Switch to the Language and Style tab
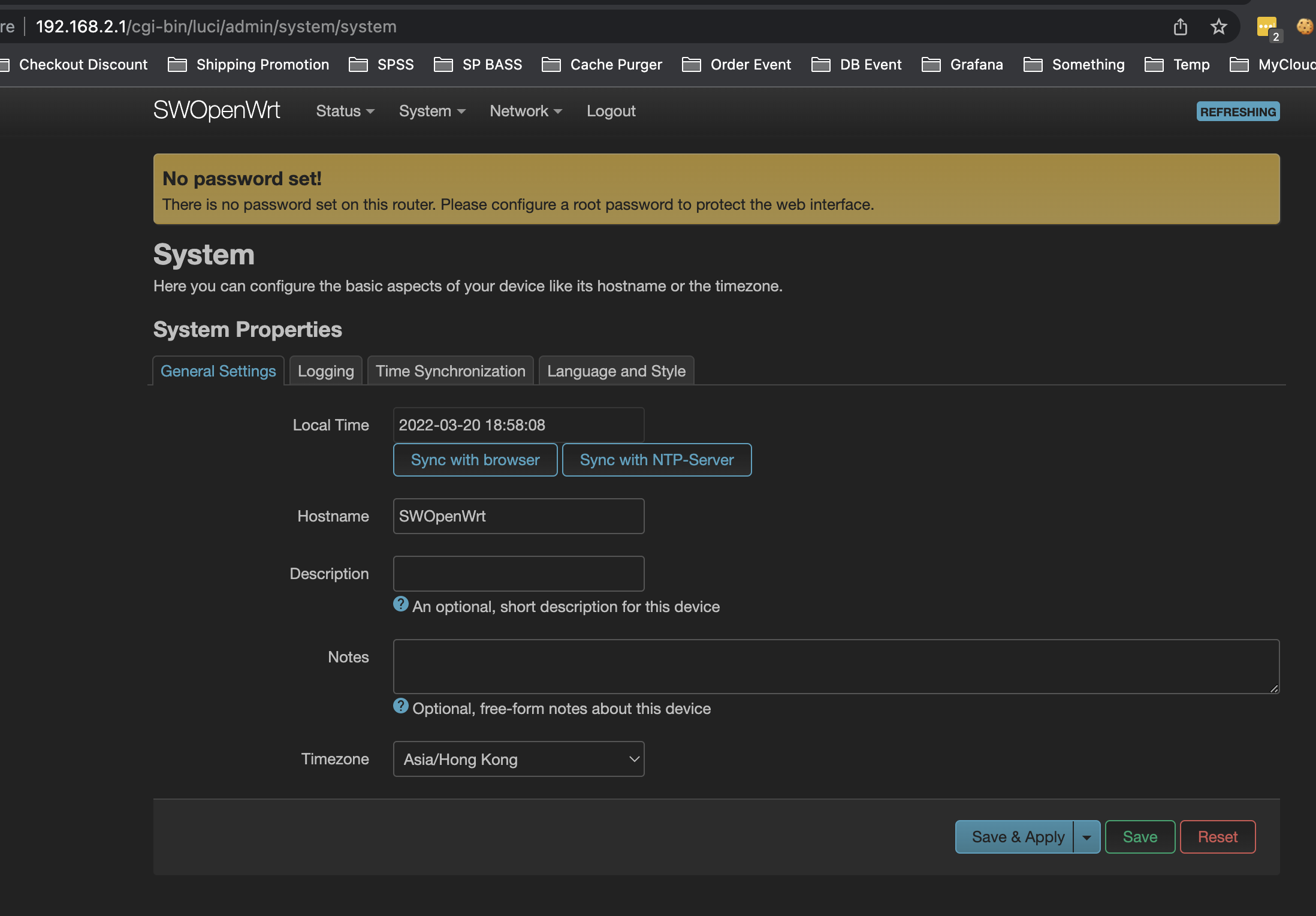Screen dimensions: 1316x916 click(616, 370)
